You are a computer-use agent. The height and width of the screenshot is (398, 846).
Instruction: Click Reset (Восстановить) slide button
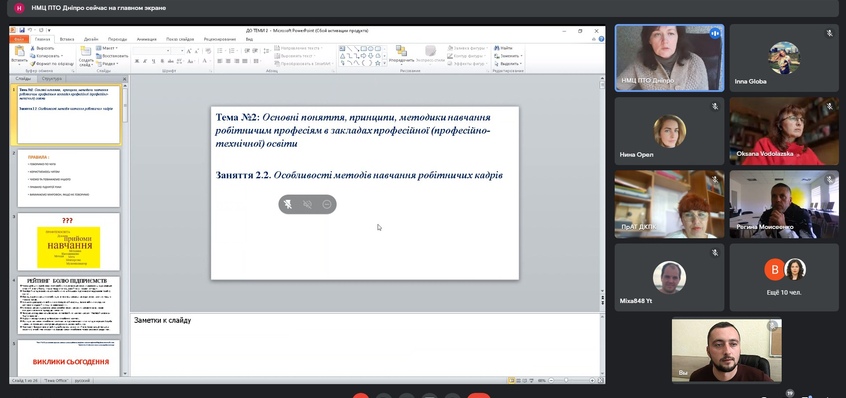click(x=112, y=56)
